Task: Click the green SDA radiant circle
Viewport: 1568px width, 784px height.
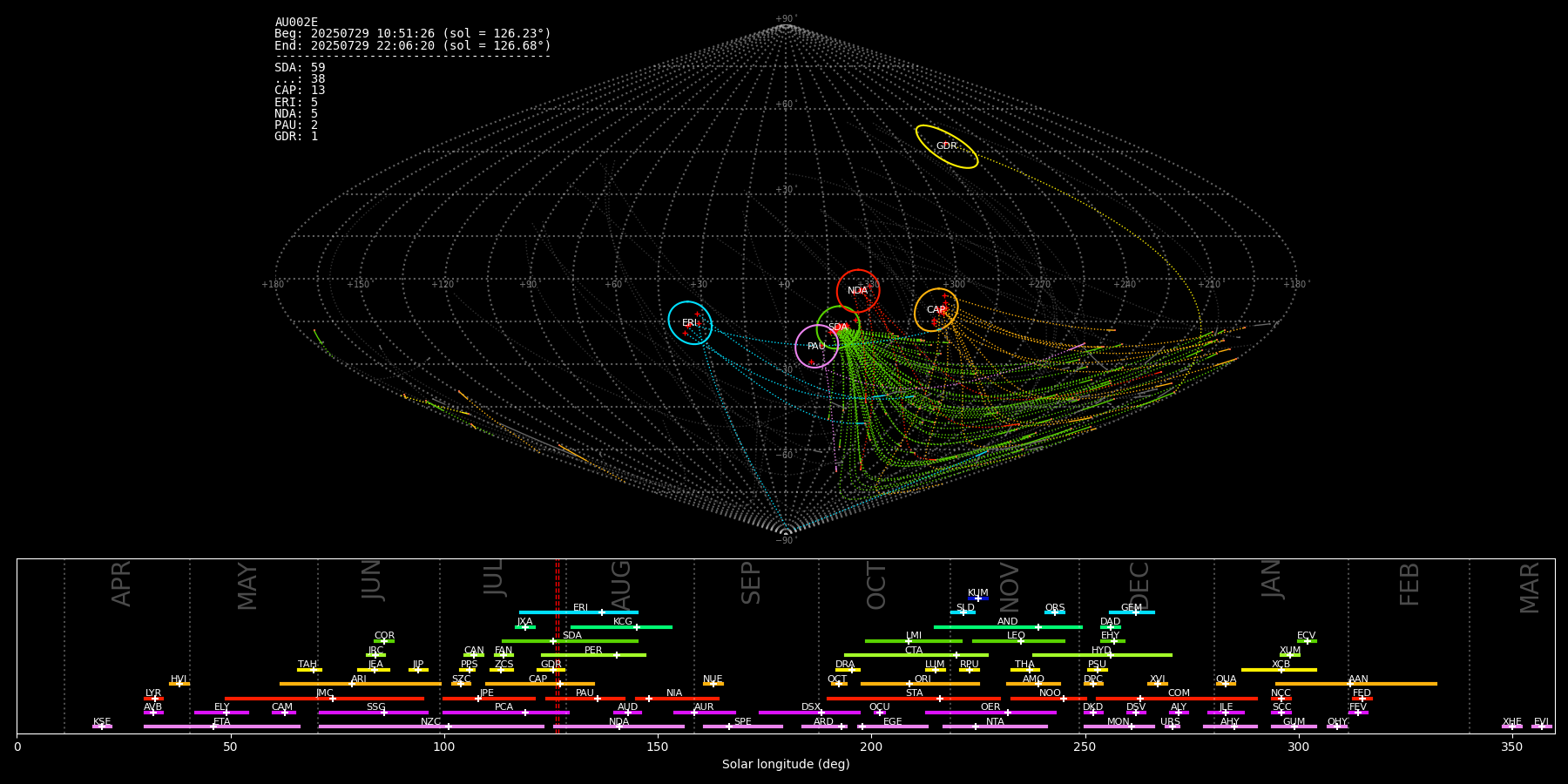Action: coord(839,328)
